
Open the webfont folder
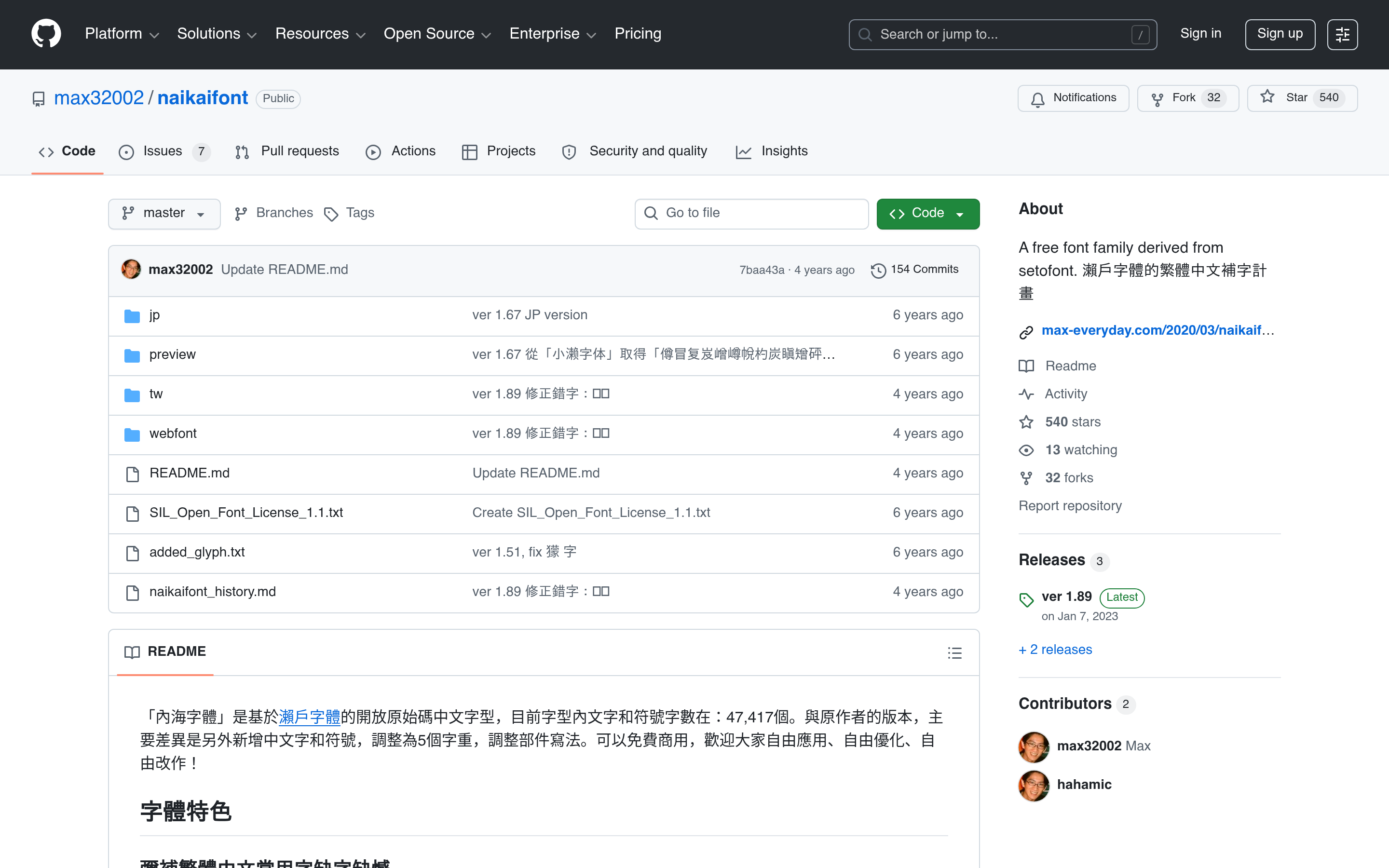coord(173,434)
